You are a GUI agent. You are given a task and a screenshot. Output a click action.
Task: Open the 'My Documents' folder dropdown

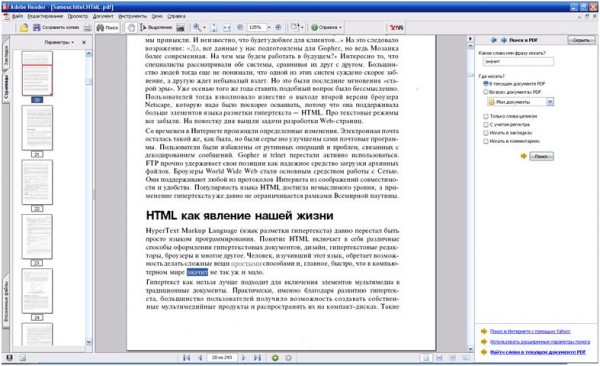pyautogui.click(x=550, y=102)
